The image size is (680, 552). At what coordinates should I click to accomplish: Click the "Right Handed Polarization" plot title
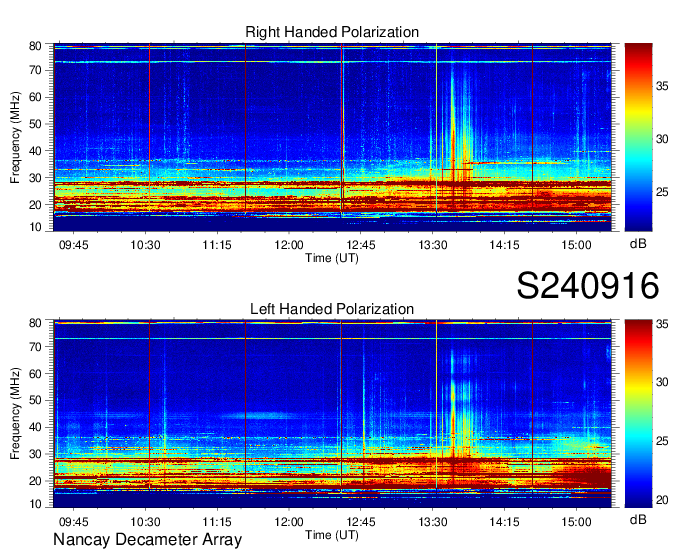point(332,32)
